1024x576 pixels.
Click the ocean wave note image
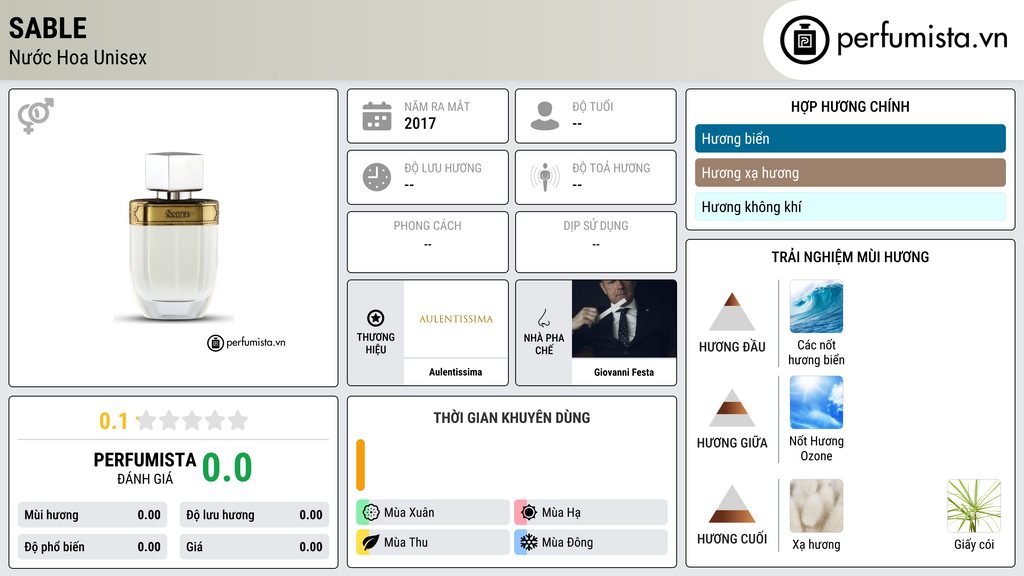tap(816, 306)
